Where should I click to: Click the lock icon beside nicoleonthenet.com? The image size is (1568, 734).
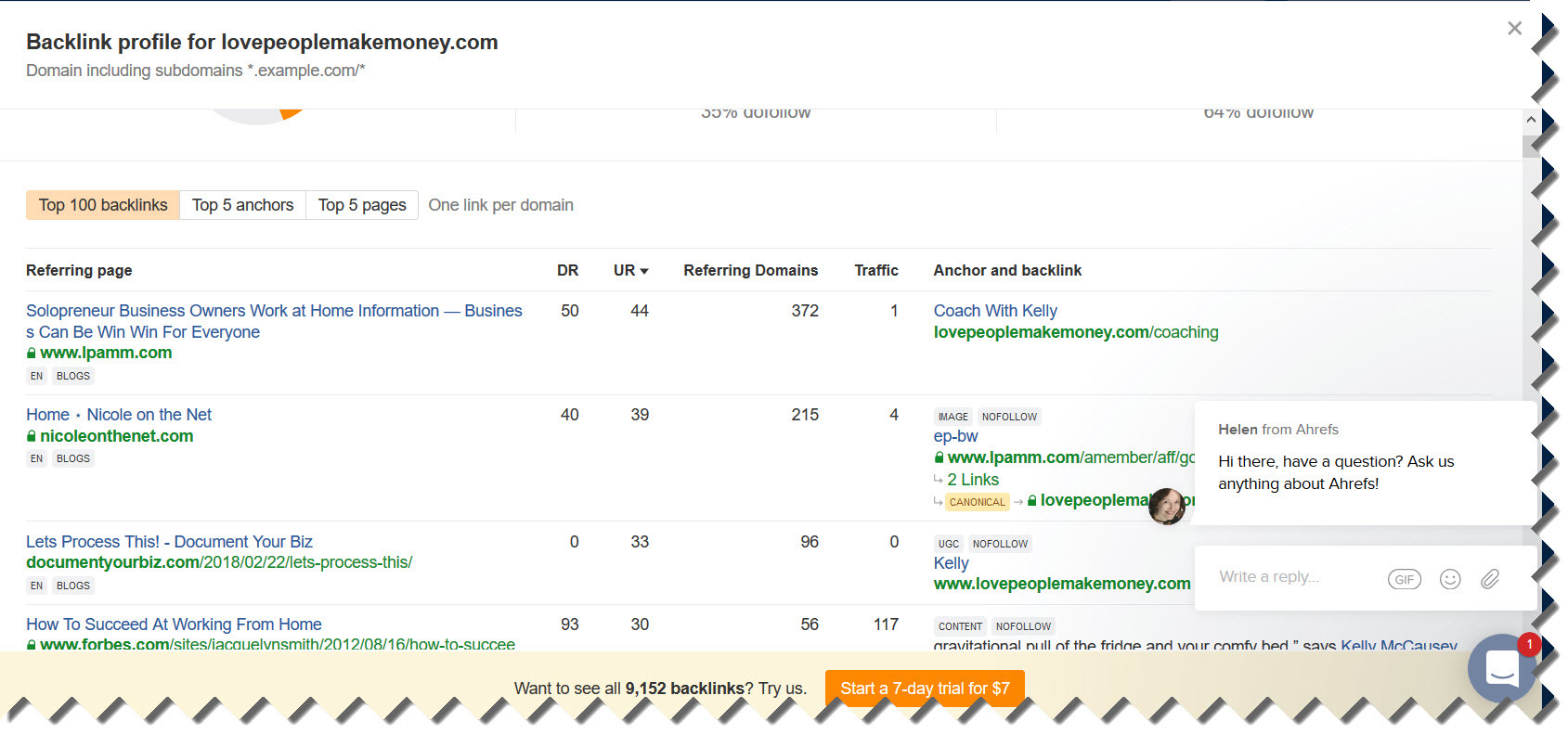click(x=32, y=436)
